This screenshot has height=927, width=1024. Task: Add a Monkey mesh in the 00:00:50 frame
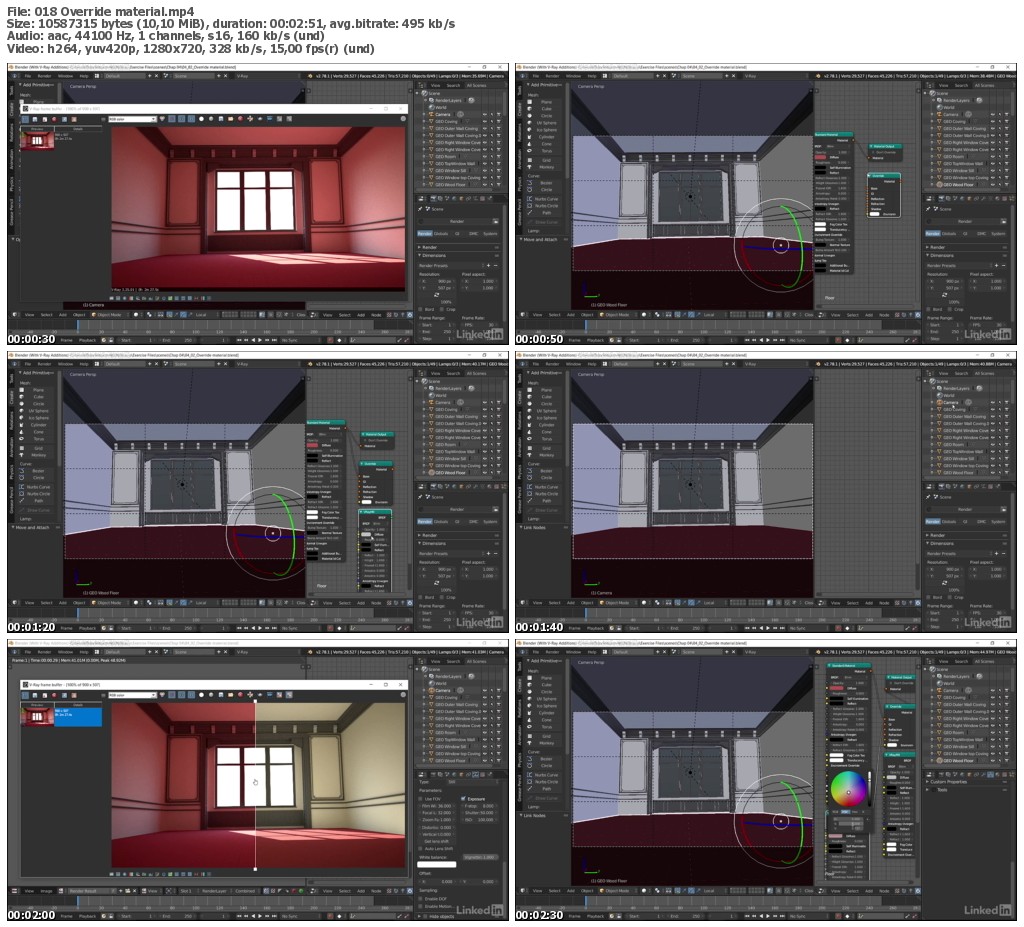(x=547, y=167)
